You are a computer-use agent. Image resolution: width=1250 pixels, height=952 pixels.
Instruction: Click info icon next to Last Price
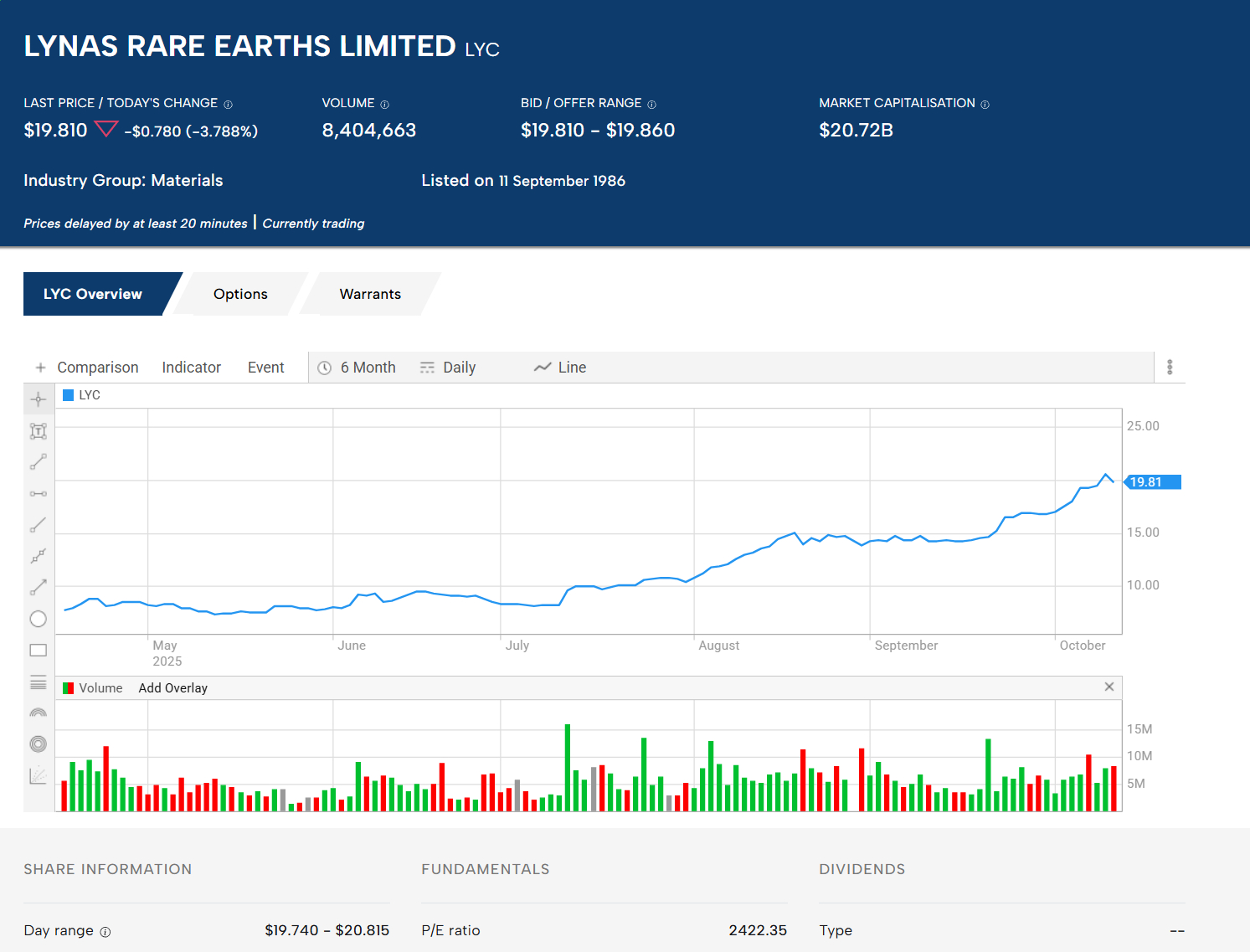point(228,105)
